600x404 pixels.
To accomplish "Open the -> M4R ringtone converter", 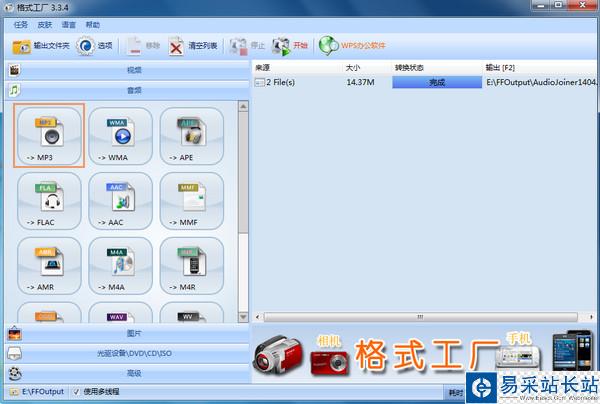I will click(x=191, y=266).
